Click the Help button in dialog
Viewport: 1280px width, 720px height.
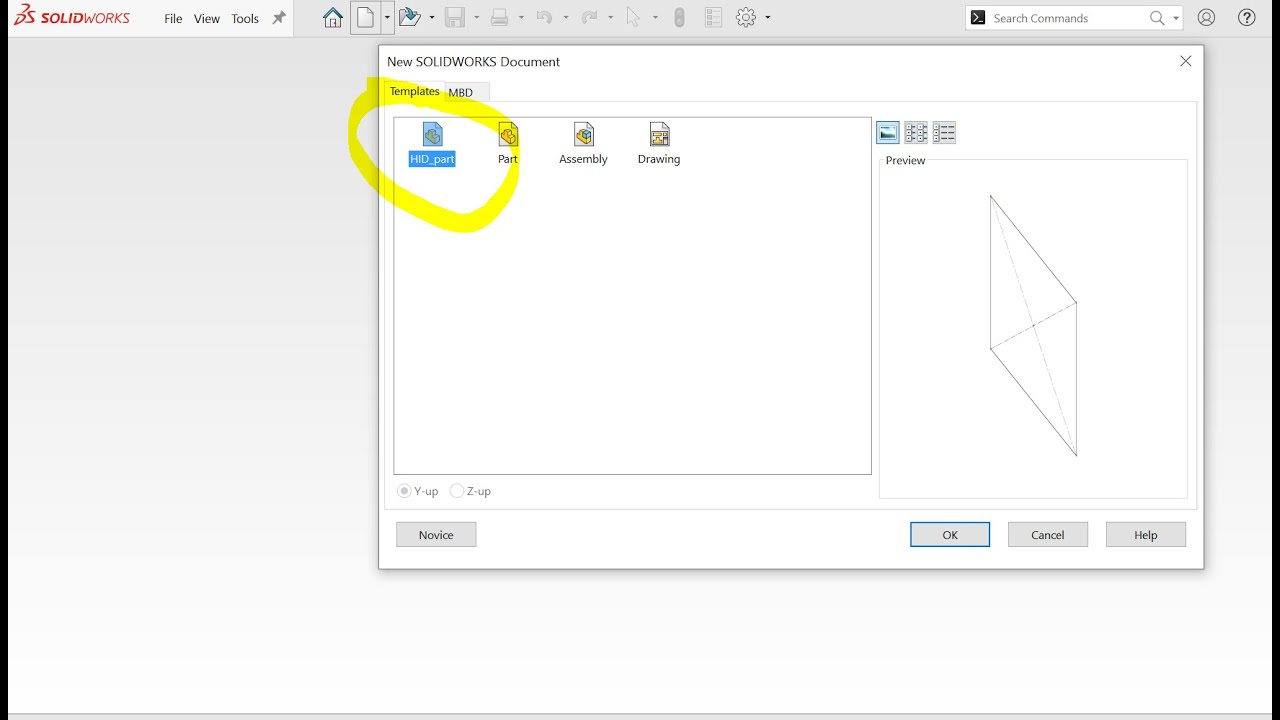tap(1146, 535)
